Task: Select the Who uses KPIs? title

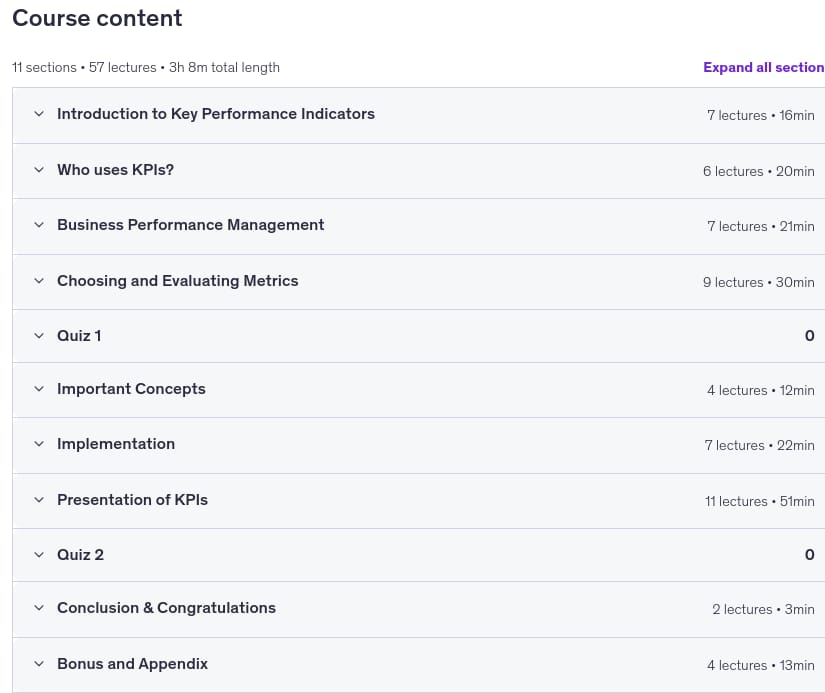Action: 115,169
